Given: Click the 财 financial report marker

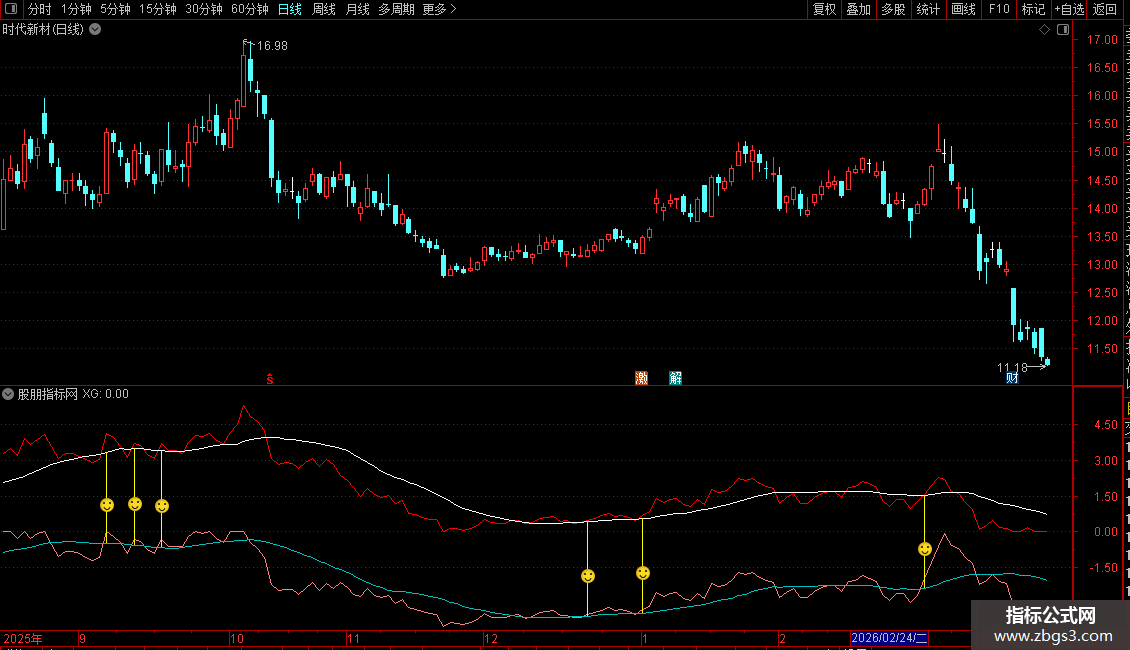Looking at the screenshot, I should coord(1012,378).
